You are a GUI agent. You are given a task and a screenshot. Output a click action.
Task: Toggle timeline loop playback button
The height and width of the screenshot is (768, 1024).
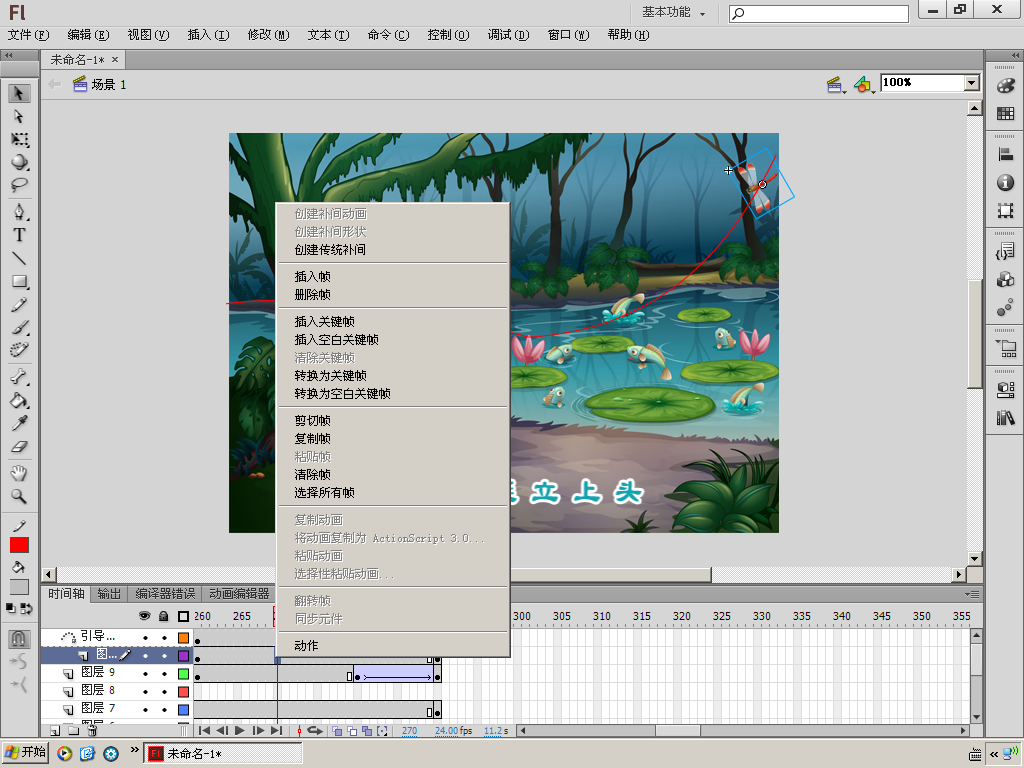click(315, 730)
